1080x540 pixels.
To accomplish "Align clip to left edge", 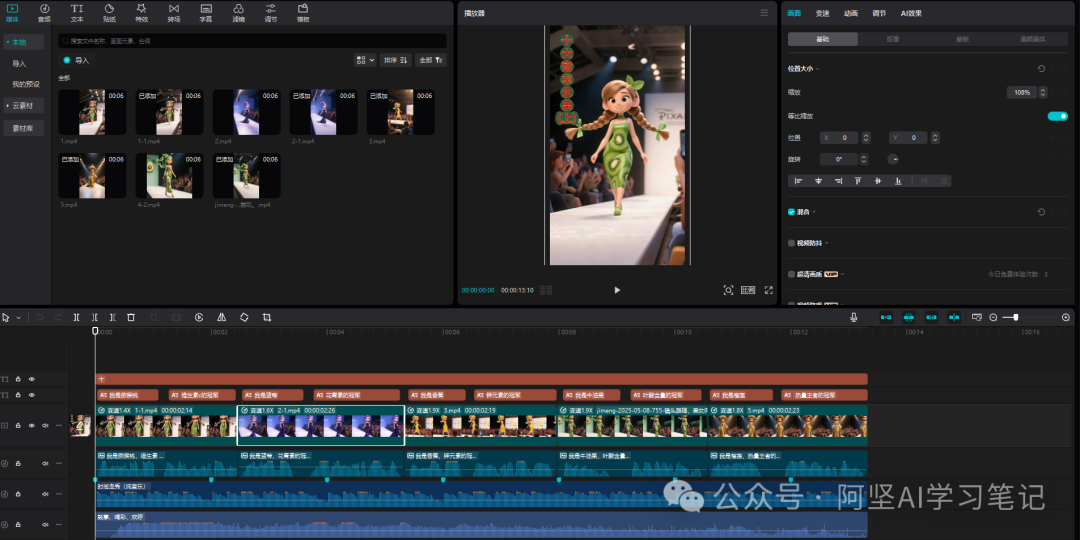I will (x=798, y=181).
